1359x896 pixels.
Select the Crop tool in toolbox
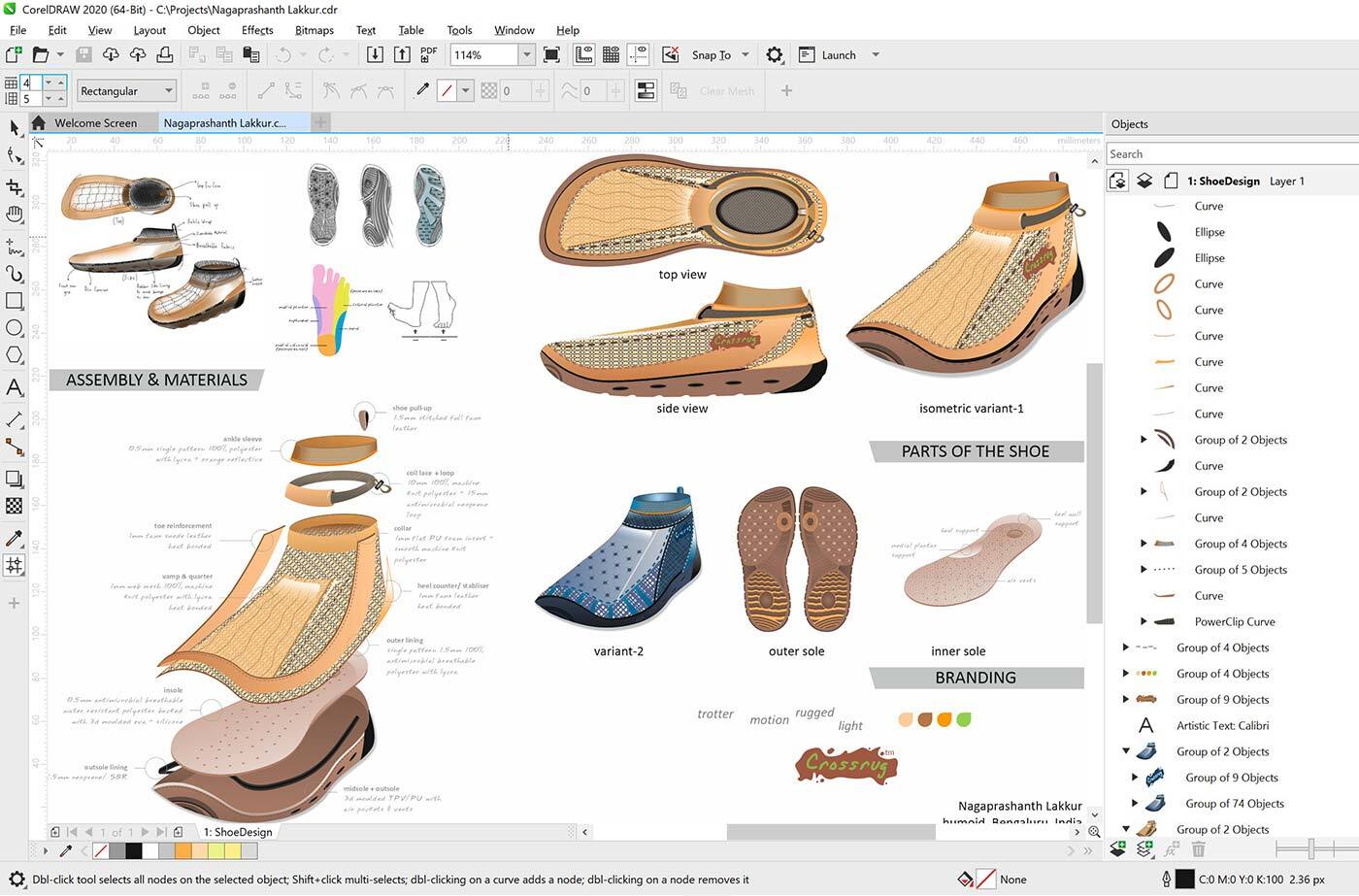[x=15, y=185]
